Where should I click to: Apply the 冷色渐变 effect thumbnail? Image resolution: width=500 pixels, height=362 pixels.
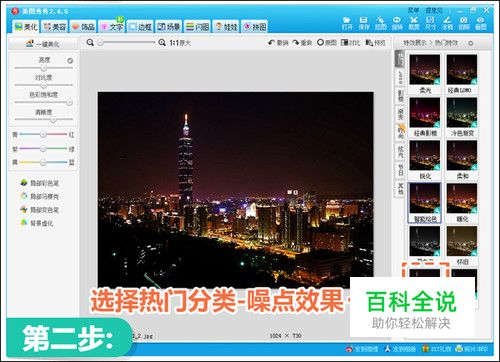tap(462, 113)
